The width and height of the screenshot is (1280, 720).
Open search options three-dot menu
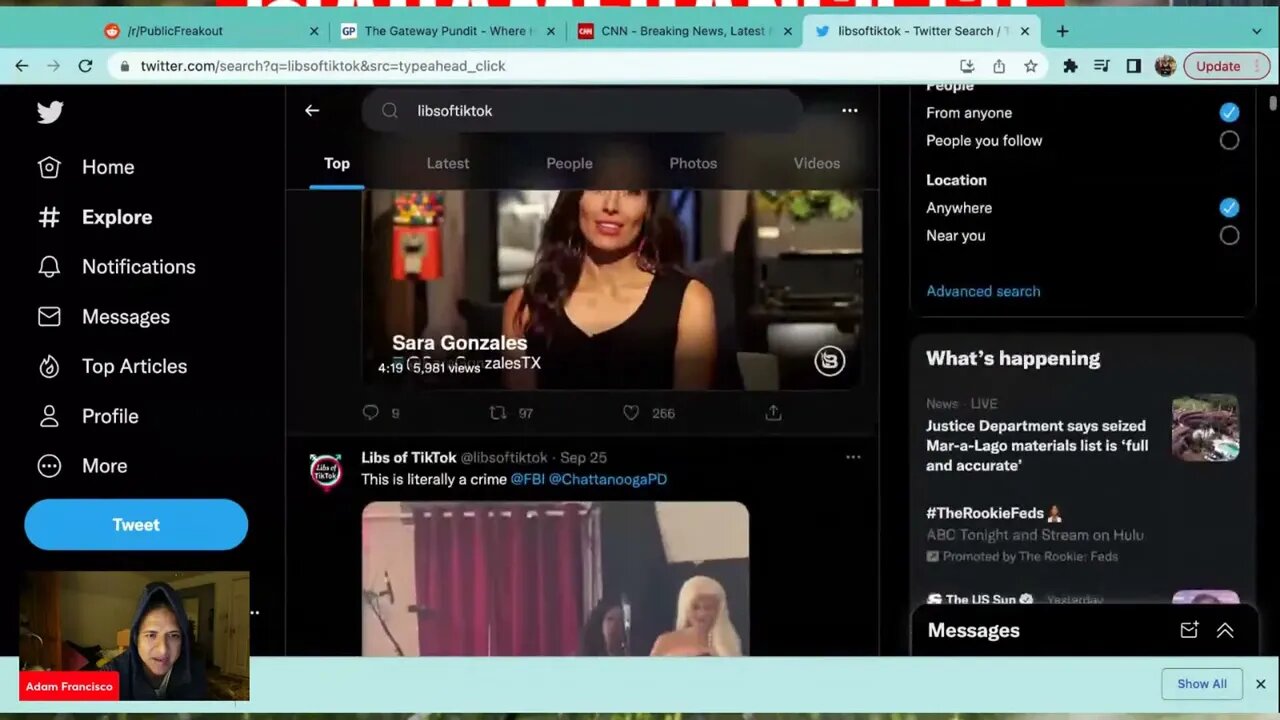click(849, 111)
